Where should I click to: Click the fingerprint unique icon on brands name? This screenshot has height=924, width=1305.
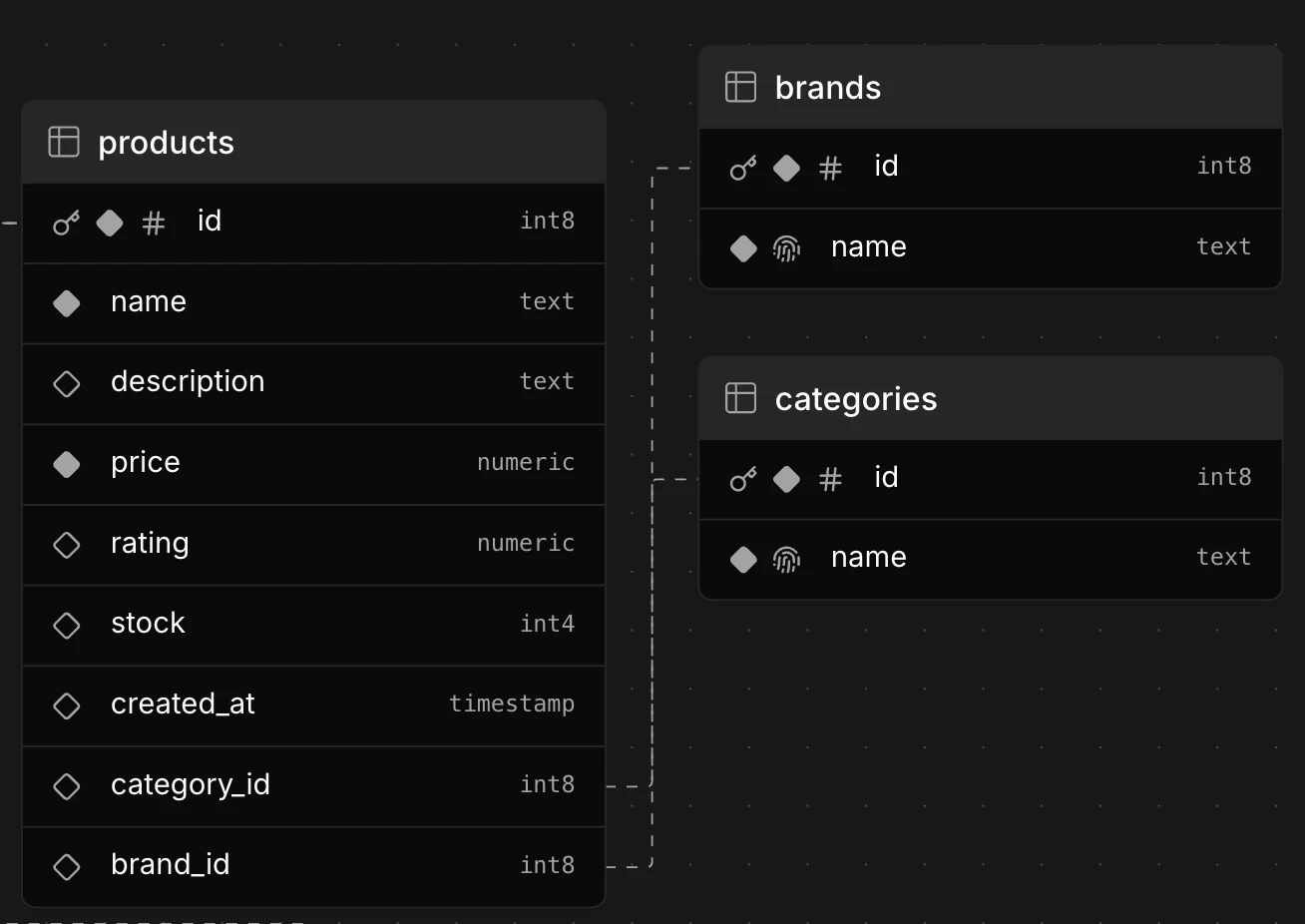pos(787,248)
